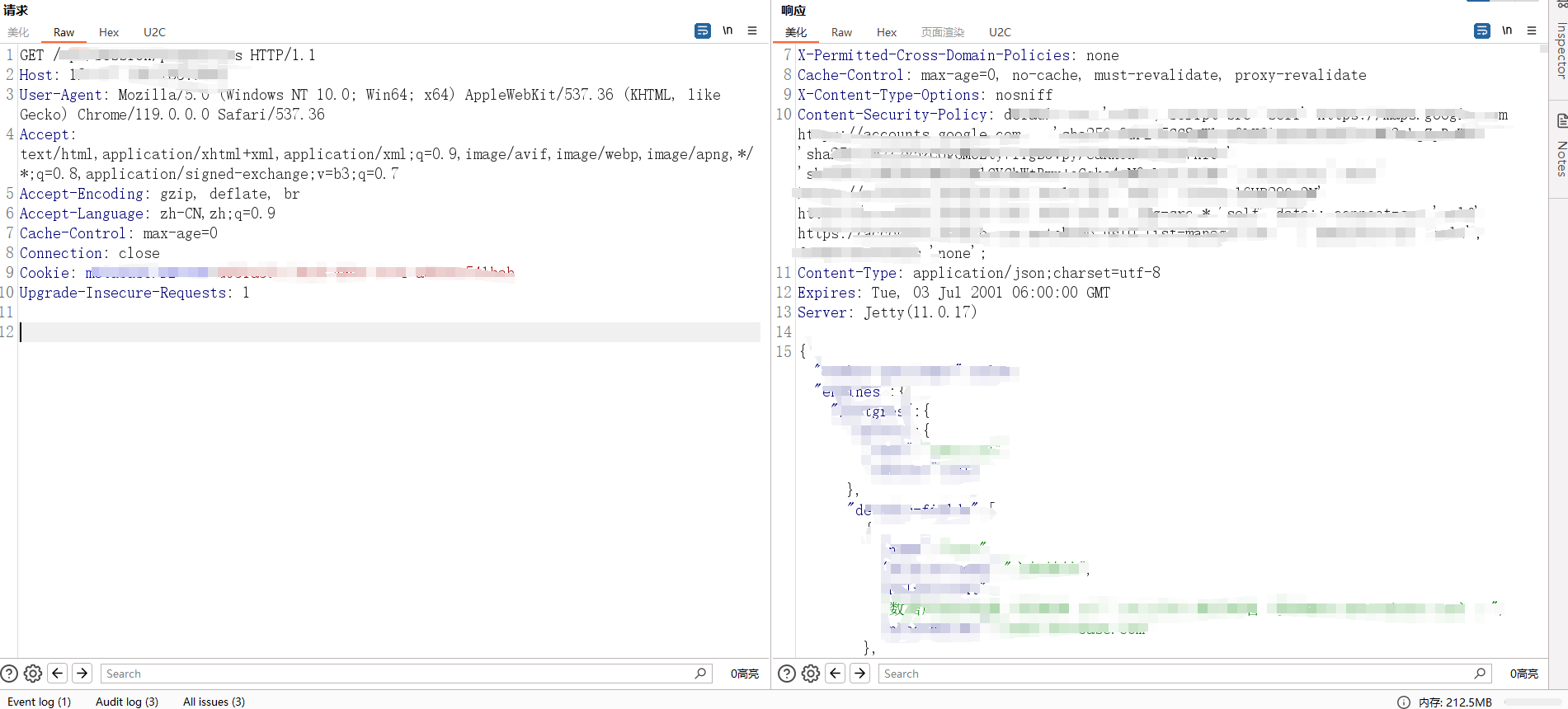
Task: Select the response U2C tab
Action: coord(1000,32)
